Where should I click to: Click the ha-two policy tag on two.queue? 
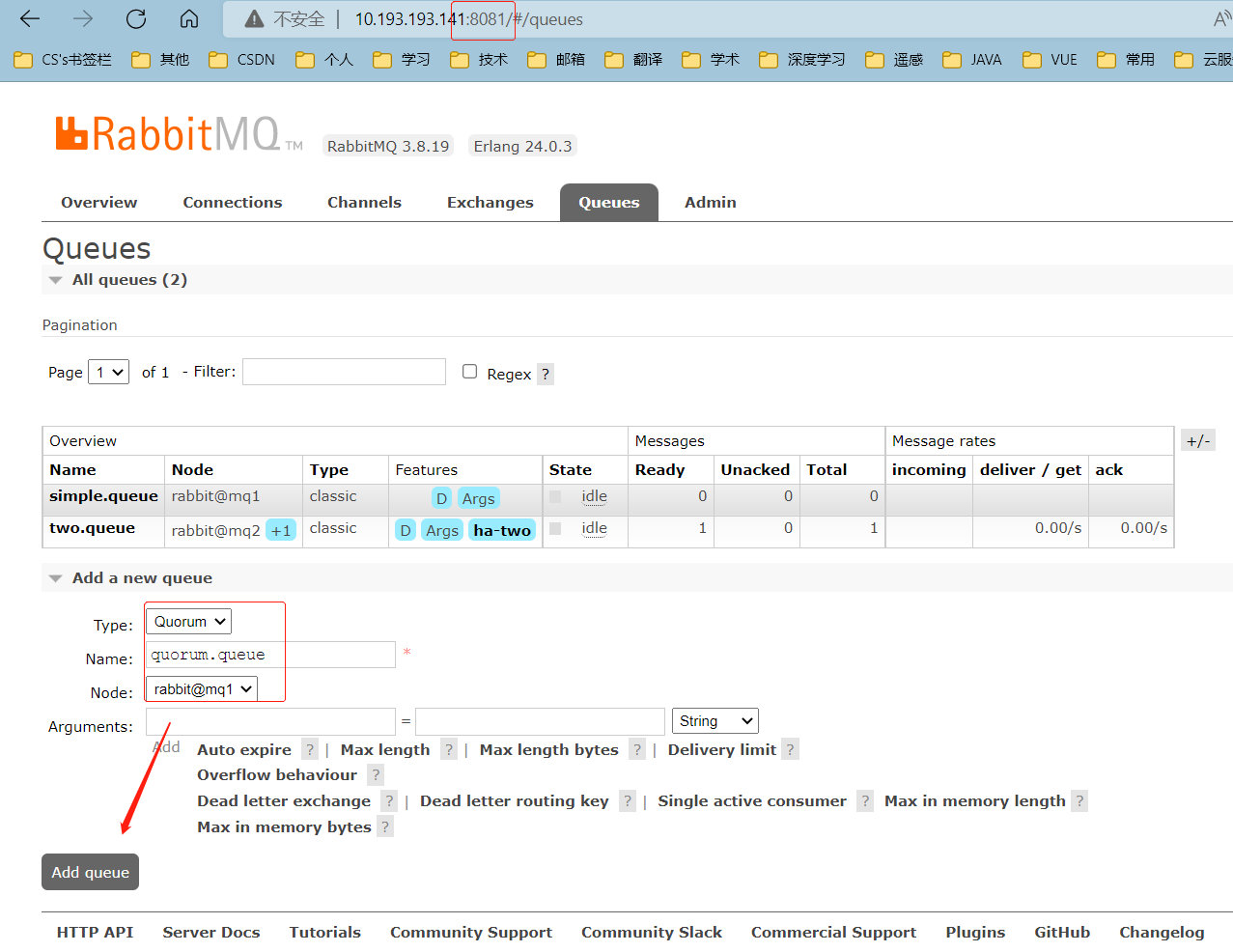(x=502, y=530)
